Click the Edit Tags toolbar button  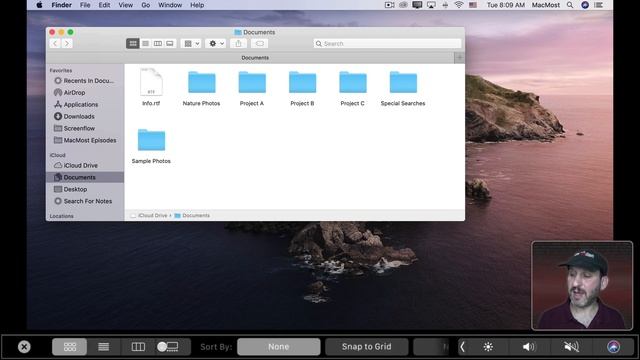(260, 43)
